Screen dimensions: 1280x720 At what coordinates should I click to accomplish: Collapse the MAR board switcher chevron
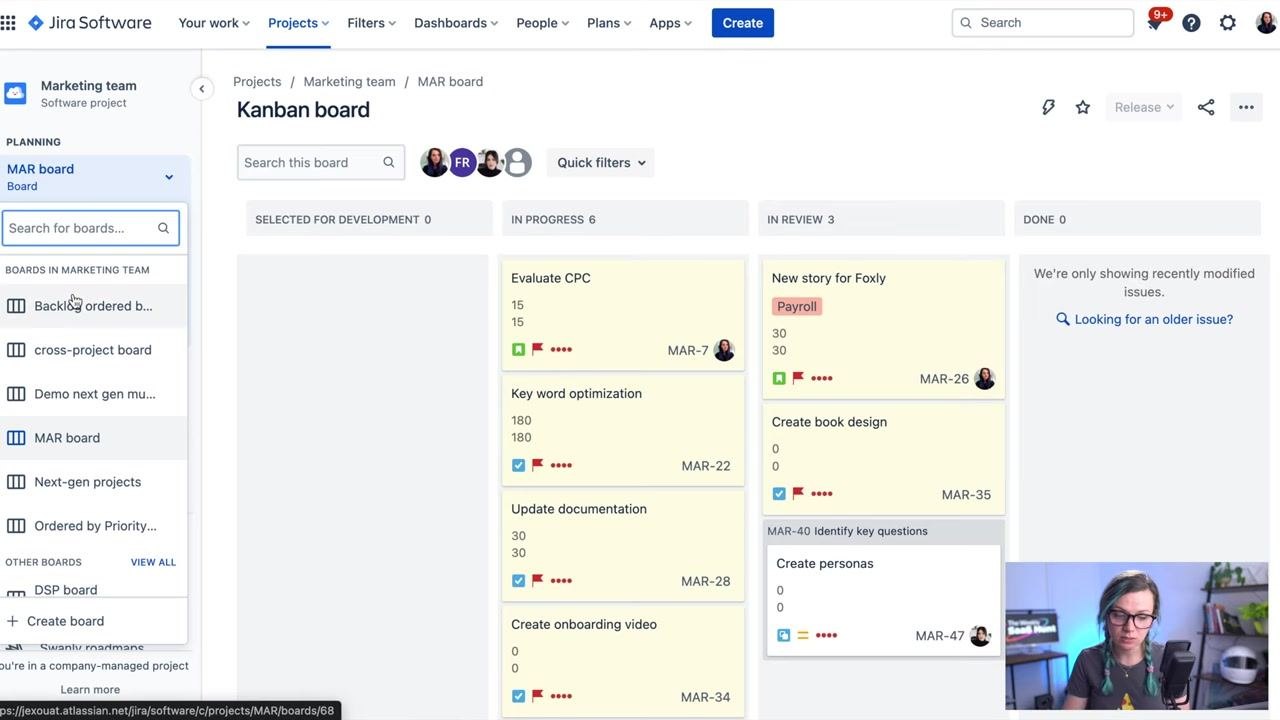[x=169, y=177]
